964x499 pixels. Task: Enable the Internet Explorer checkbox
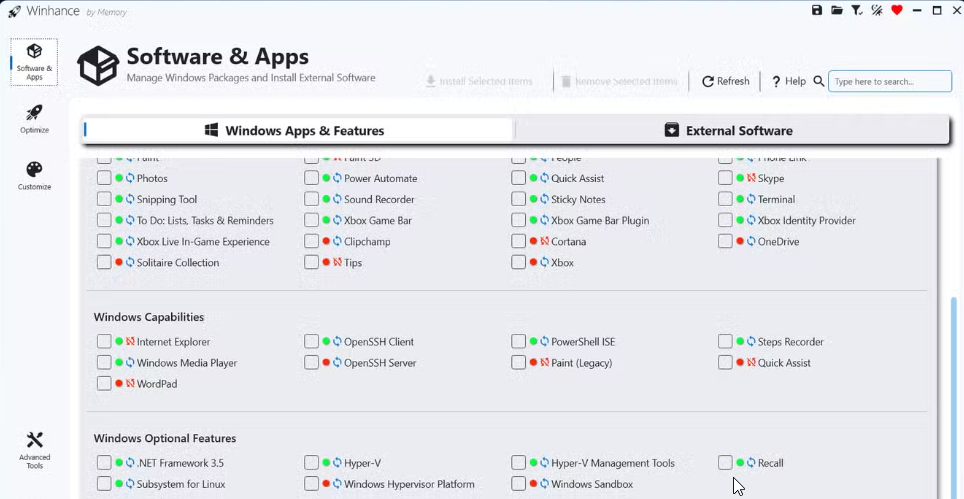click(x=104, y=342)
